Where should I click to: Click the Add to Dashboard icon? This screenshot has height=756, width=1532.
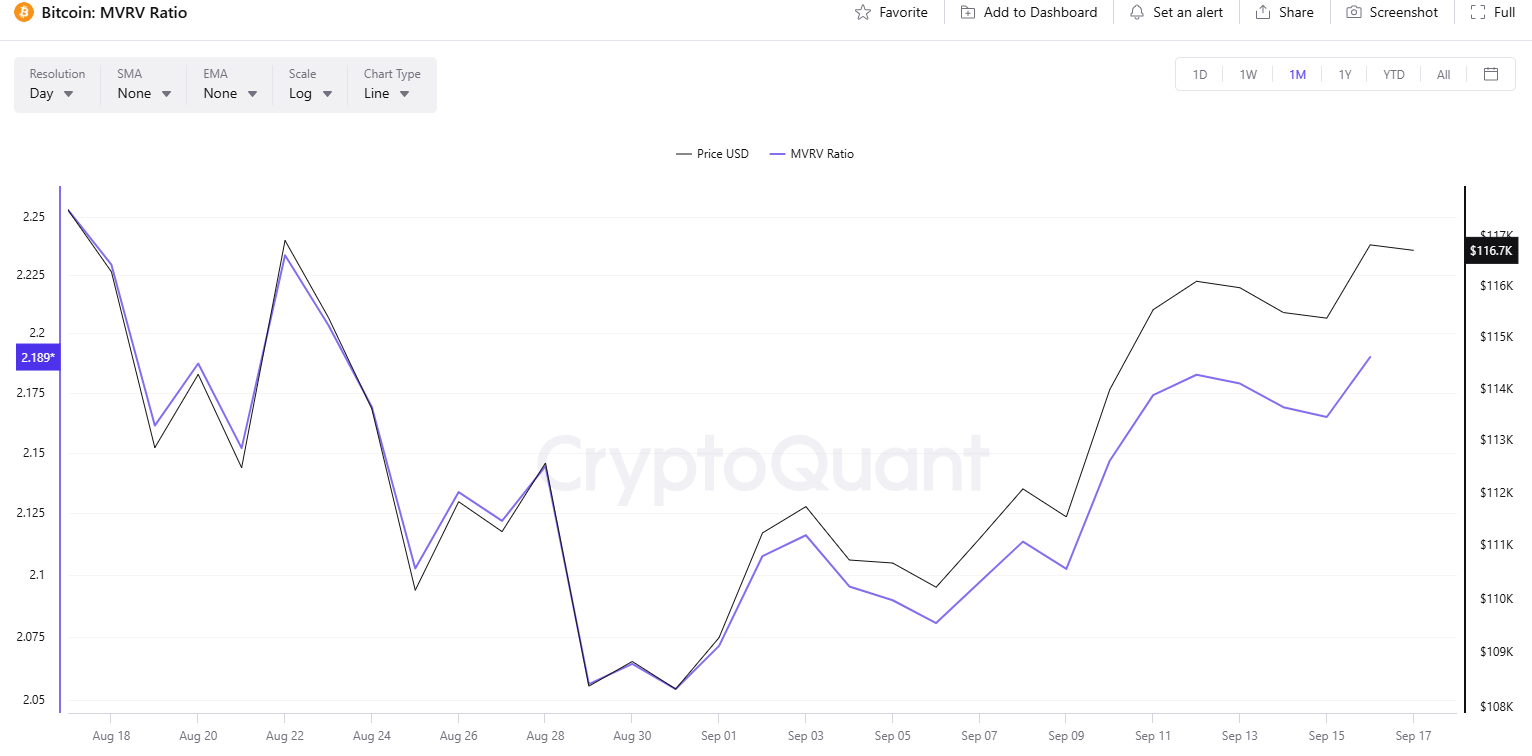pyautogui.click(x=968, y=13)
